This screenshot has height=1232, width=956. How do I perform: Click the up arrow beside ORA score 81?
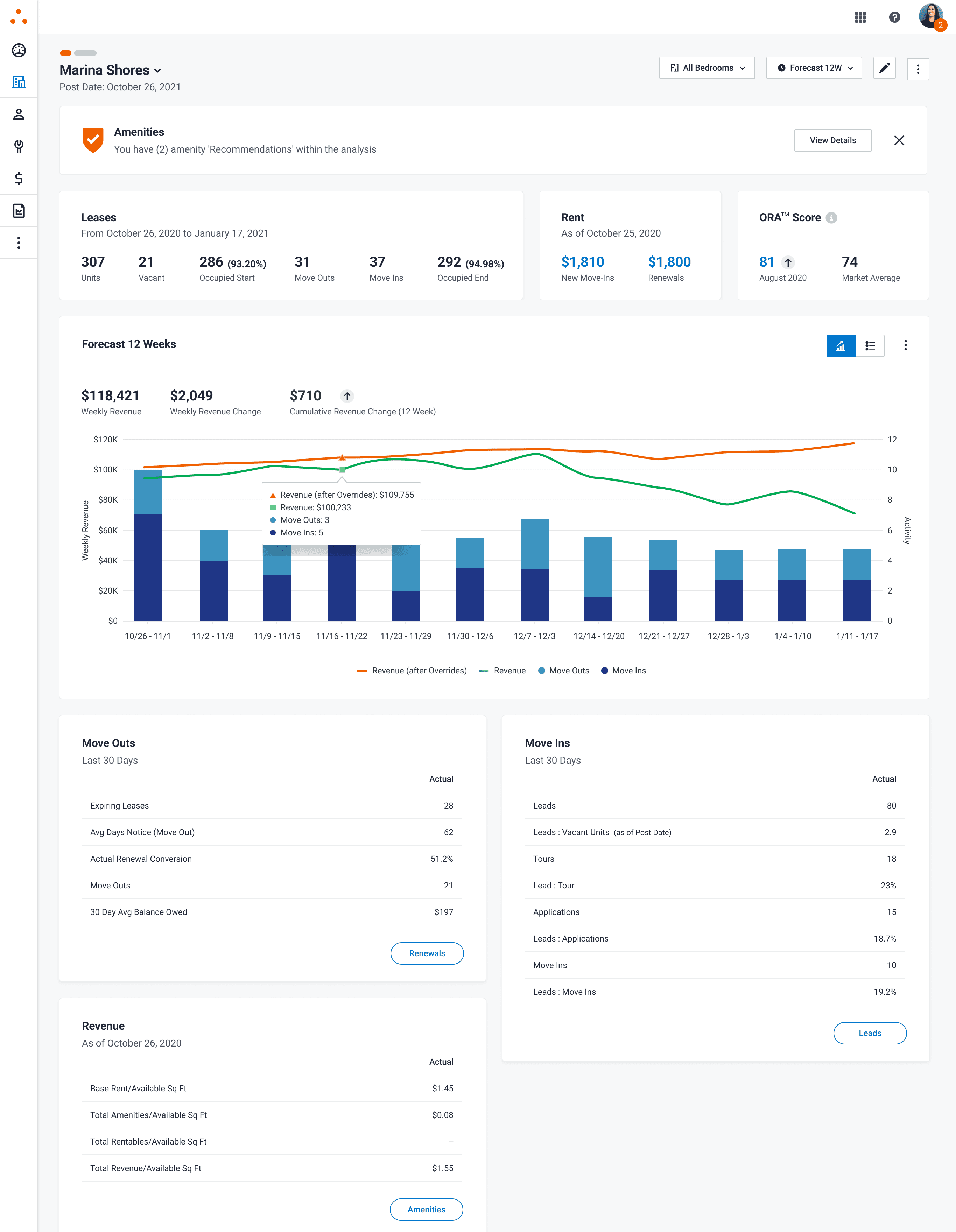tap(788, 262)
